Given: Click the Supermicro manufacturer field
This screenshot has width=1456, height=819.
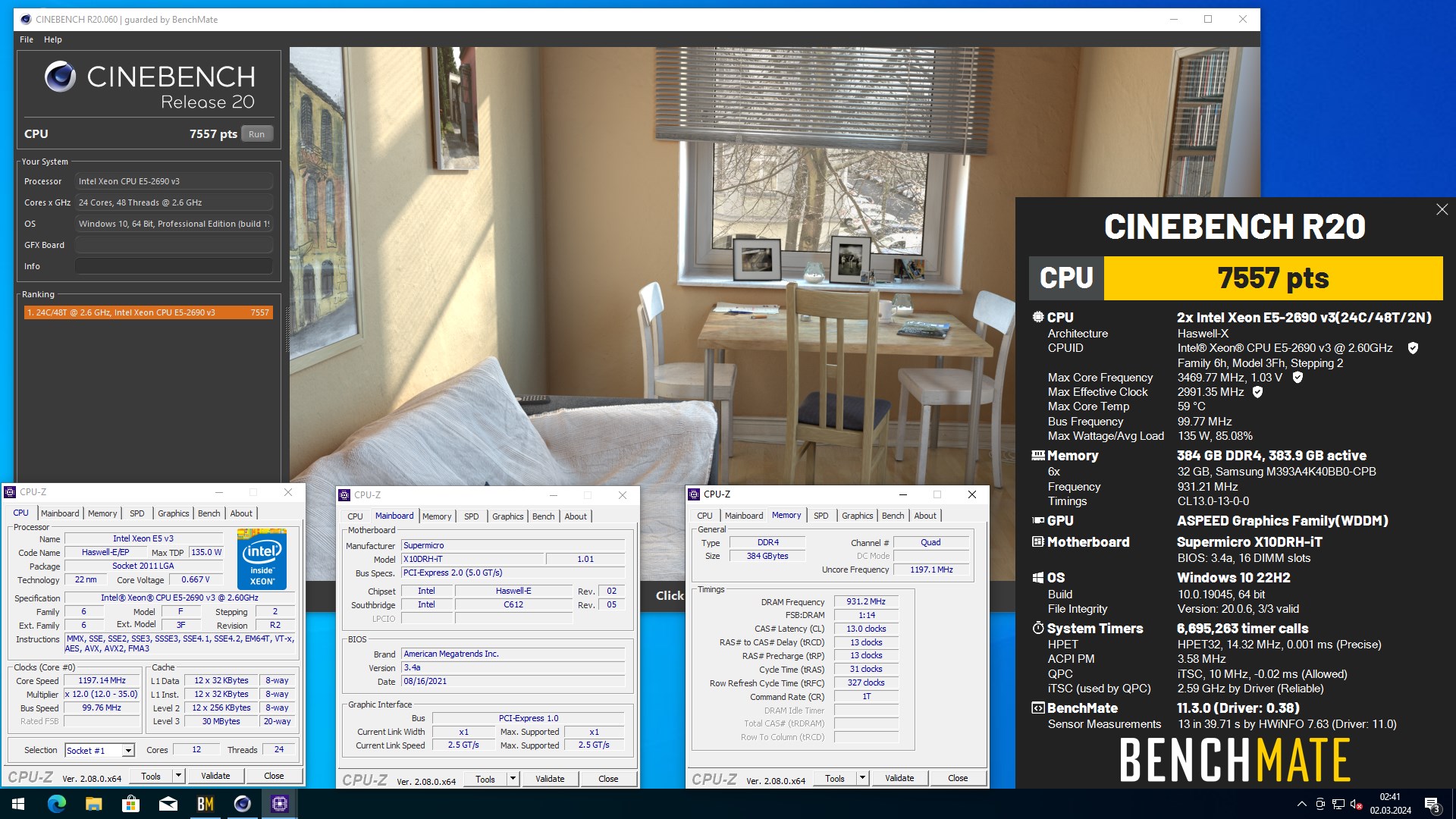Looking at the screenshot, I should pos(513,545).
